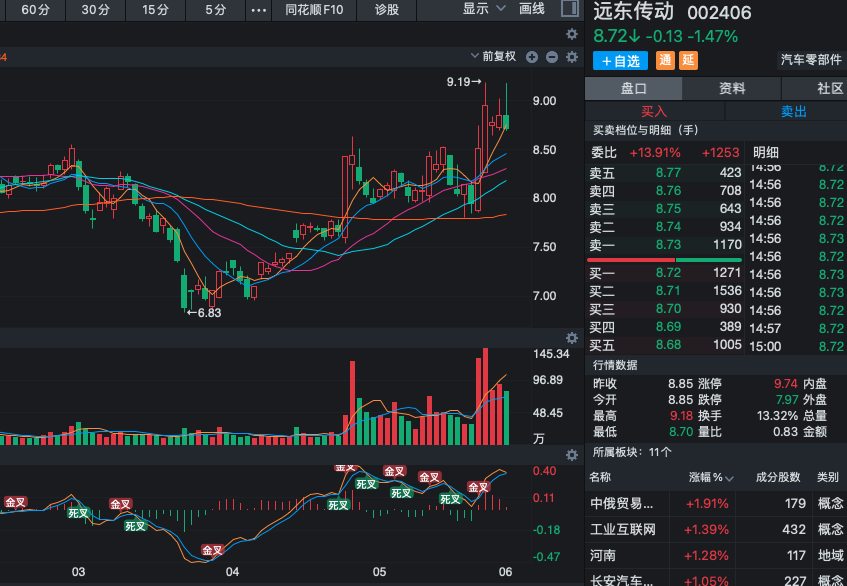Open the 汽车零部件 sector tag
847x586 pixels.
click(811, 60)
